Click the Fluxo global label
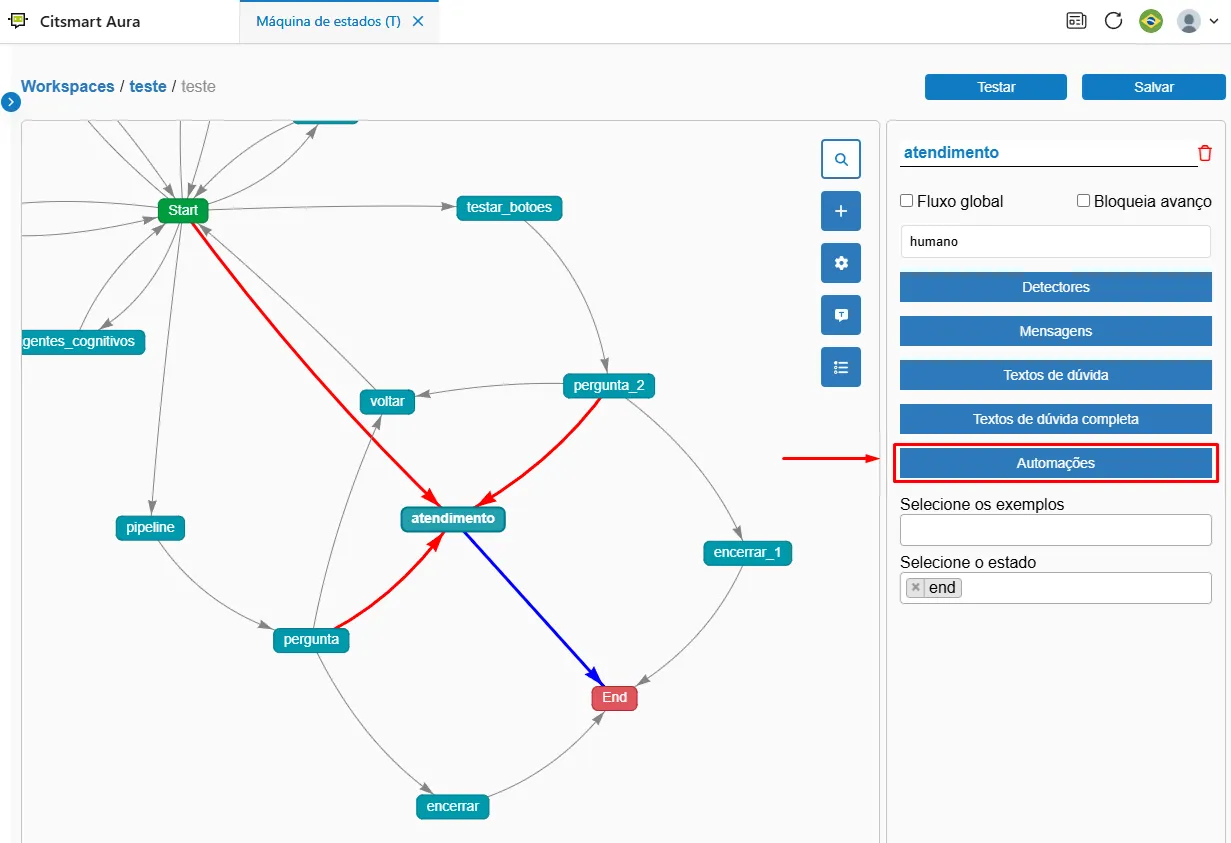The image size is (1231, 843). [x=960, y=201]
